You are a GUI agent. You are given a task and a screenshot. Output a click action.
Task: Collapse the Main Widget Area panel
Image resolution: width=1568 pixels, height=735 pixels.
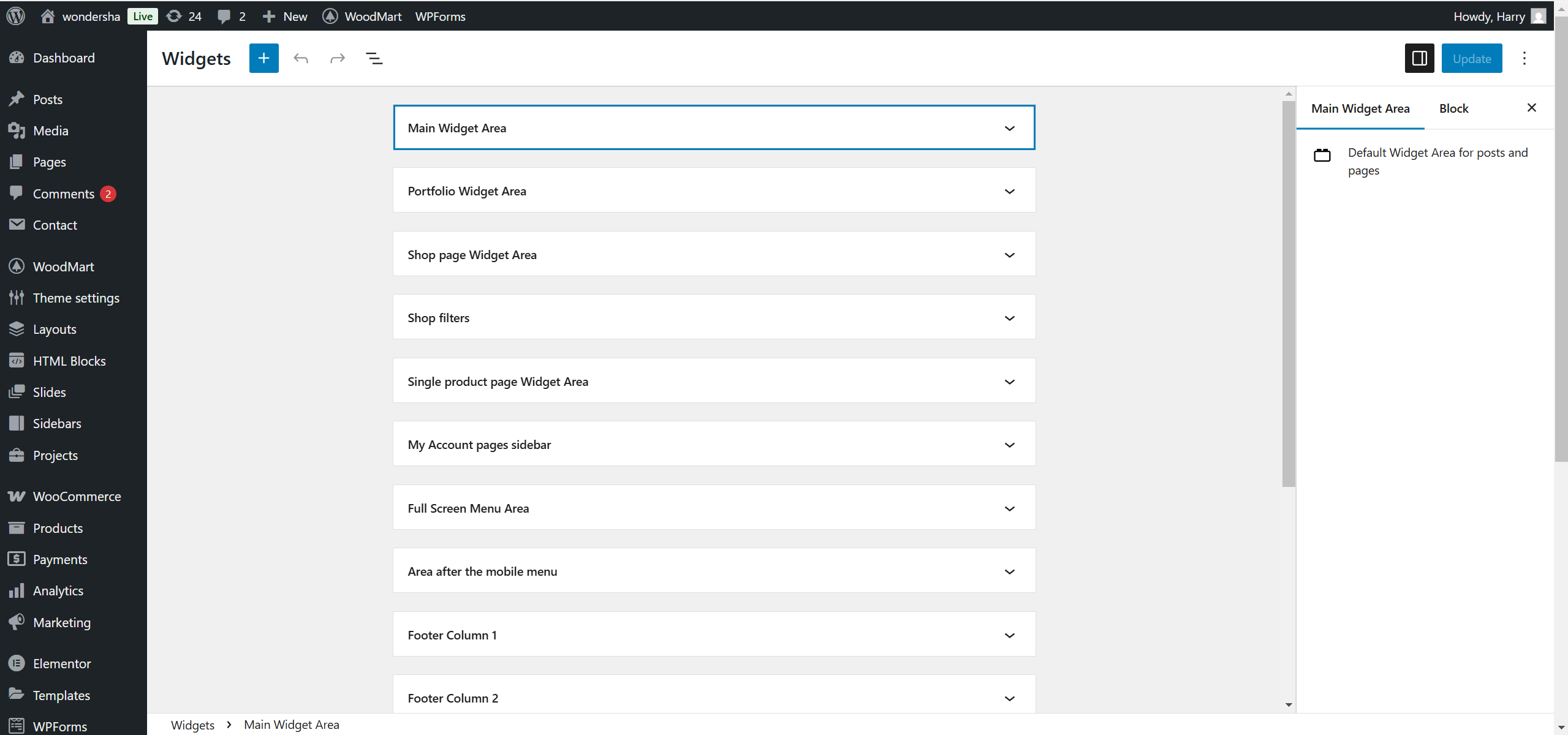point(1010,128)
